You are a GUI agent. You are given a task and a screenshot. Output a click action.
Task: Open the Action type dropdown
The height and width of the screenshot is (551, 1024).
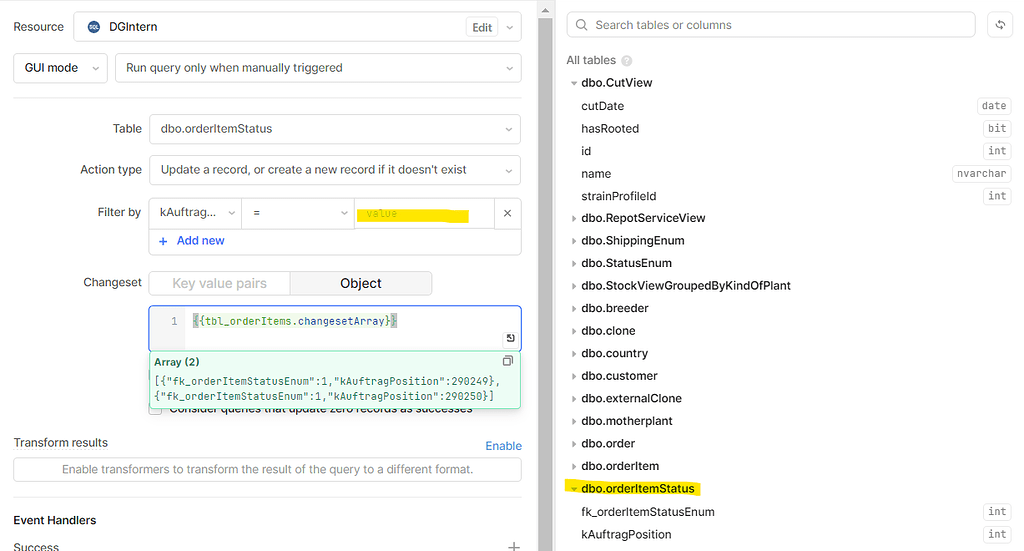pyautogui.click(x=334, y=170)
